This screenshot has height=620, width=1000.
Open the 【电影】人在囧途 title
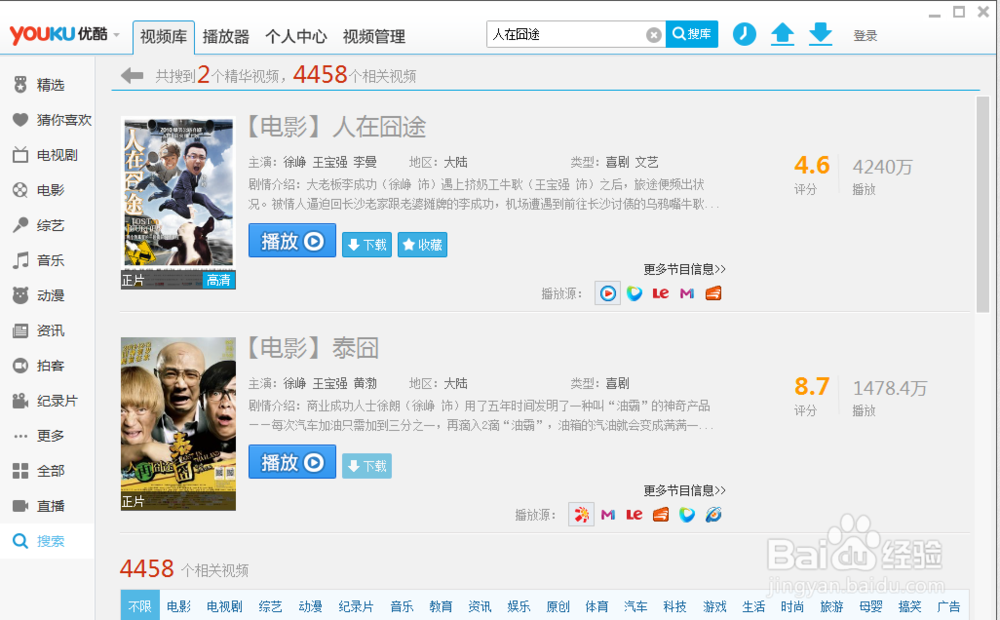pyautogui.click(x=337, y=127)
